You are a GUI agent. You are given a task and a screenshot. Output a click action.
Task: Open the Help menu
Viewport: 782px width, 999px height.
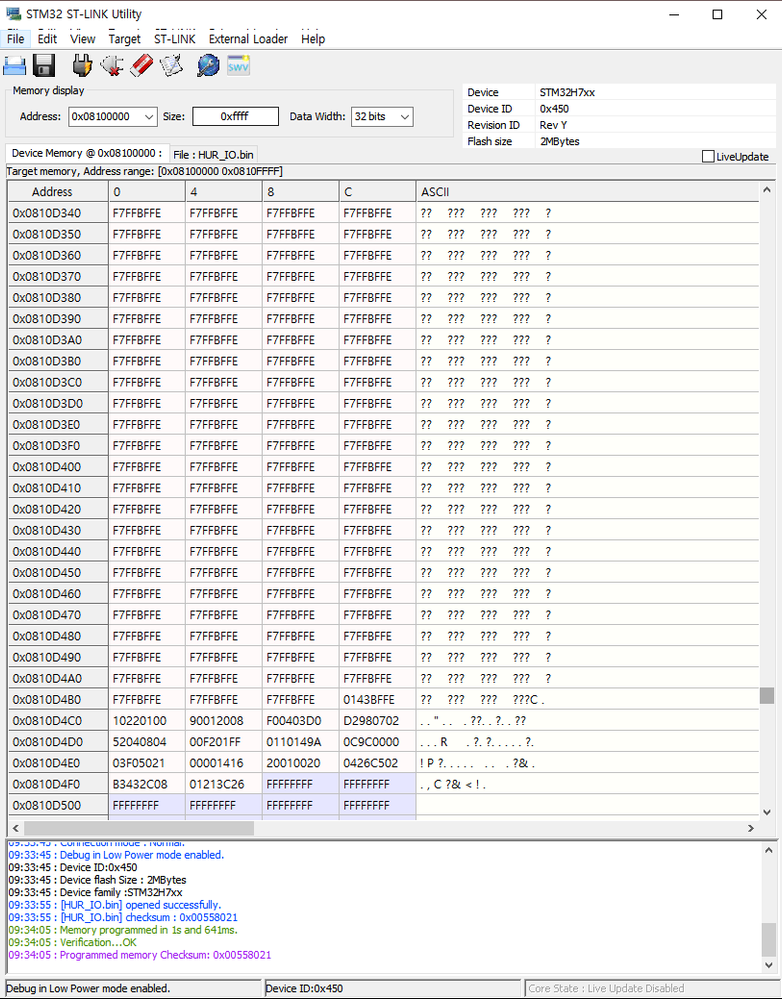point(313,39)
